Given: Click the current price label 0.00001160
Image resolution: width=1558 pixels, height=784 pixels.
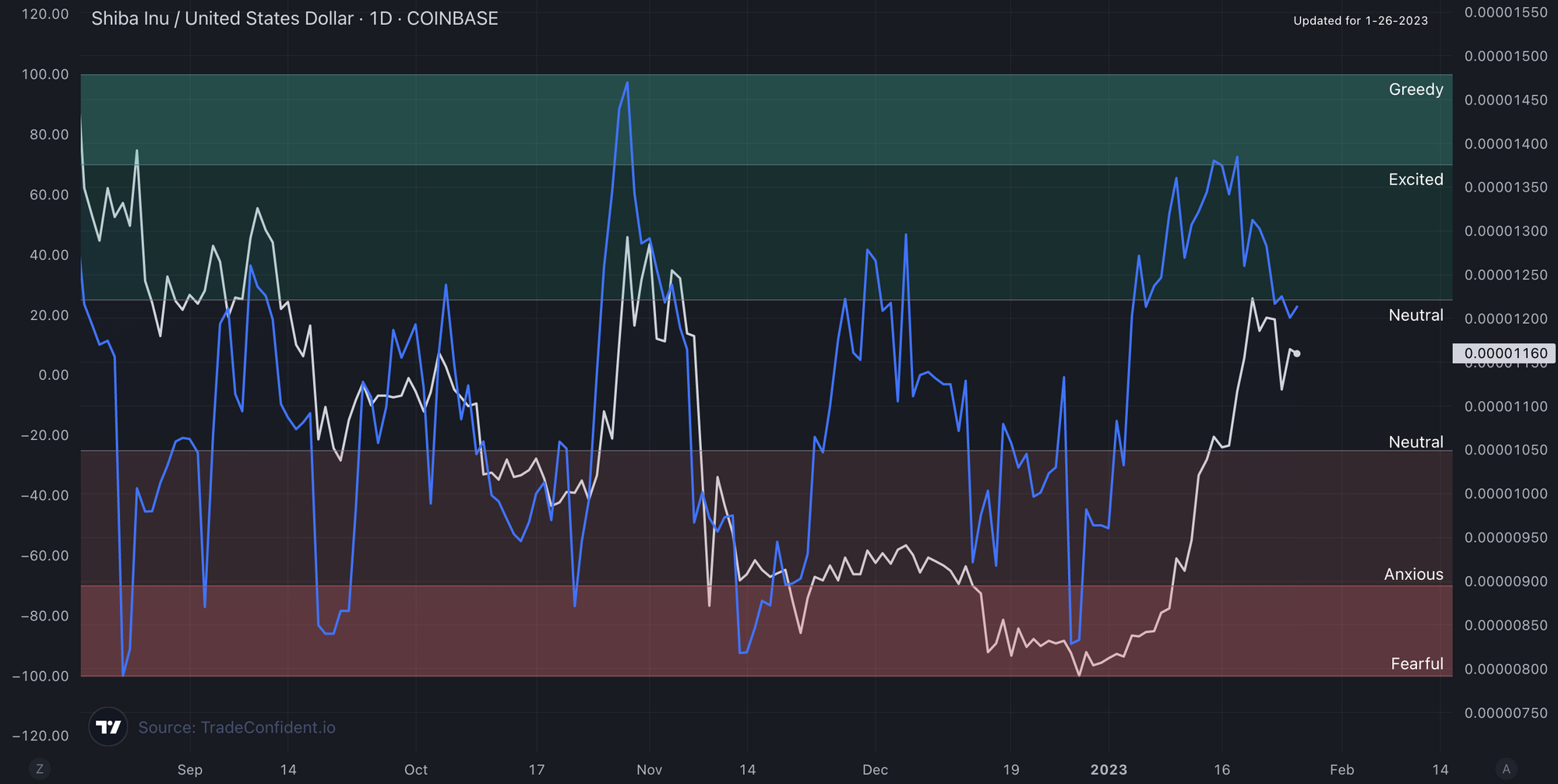Looking at the screenshot, I should click(1505, 353).
